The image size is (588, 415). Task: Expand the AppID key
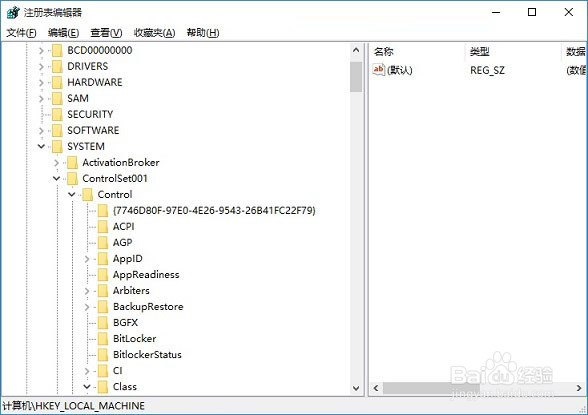(x=87, y=259)
